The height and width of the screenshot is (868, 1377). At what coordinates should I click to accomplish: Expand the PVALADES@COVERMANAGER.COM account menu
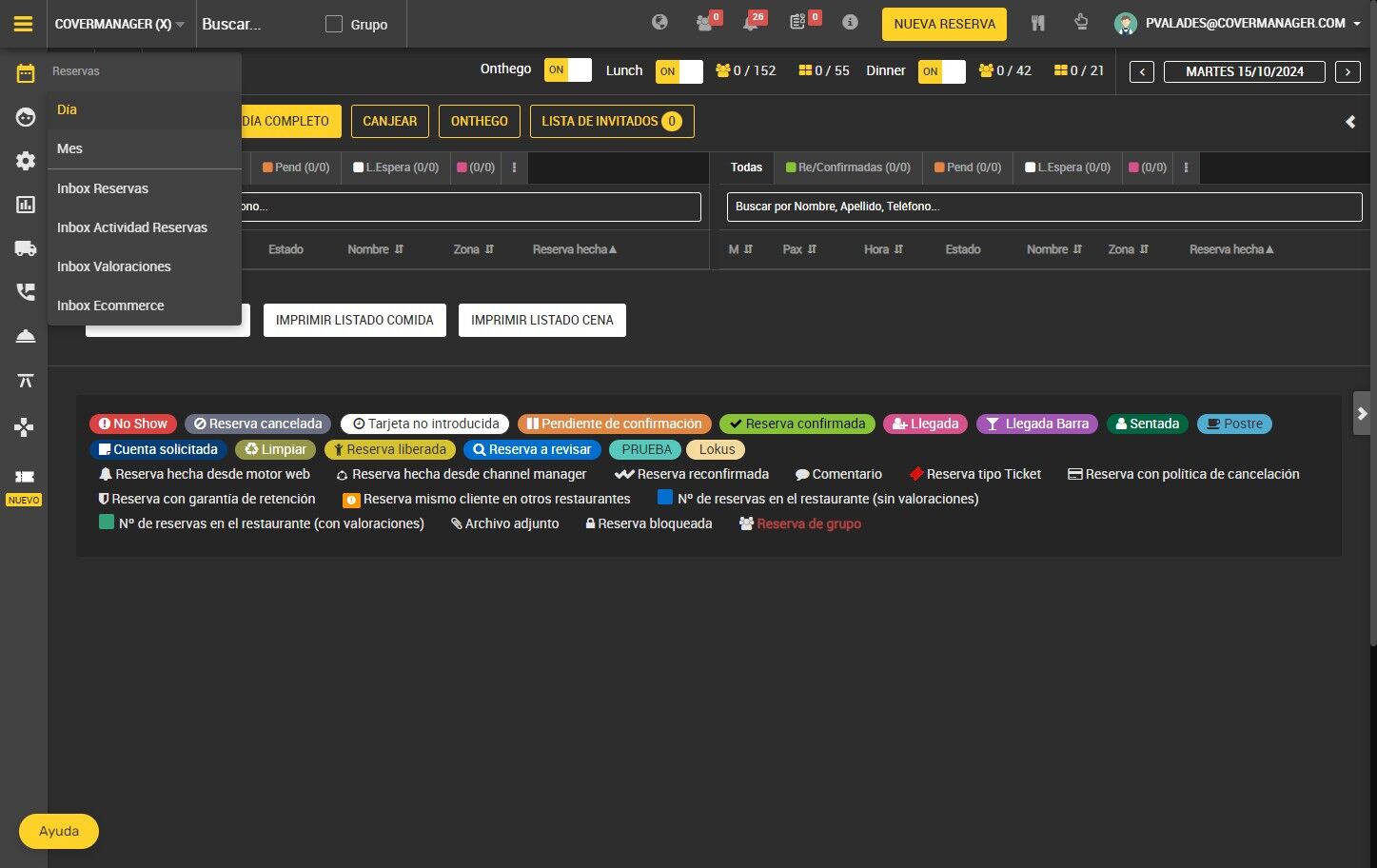1252,23
